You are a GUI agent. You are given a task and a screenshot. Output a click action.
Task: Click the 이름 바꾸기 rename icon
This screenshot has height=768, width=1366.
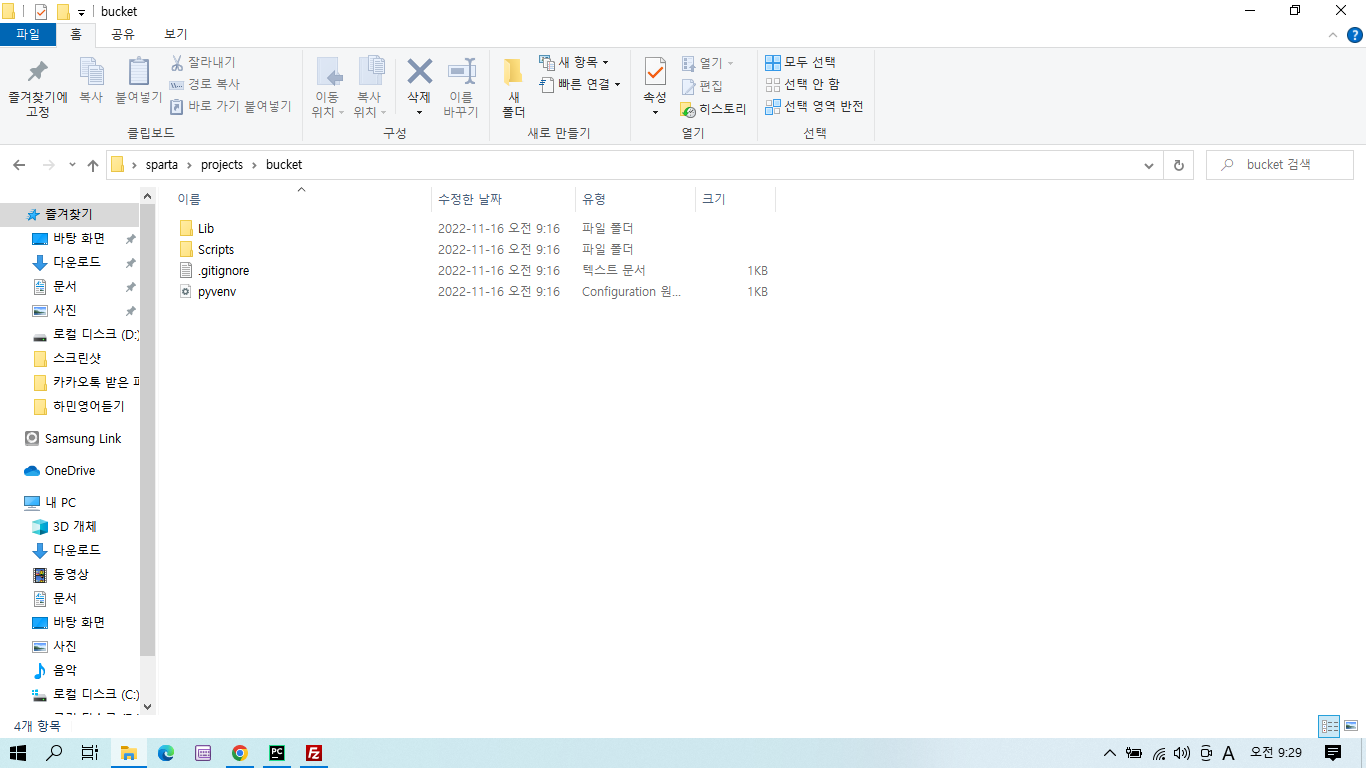point(461,72)
